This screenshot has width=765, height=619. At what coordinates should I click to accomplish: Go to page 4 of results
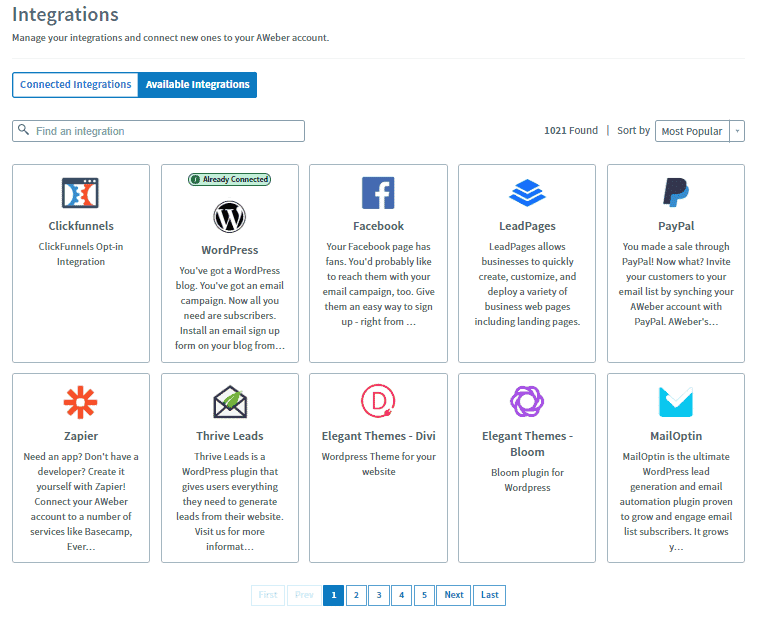click(x=402, y=595)
